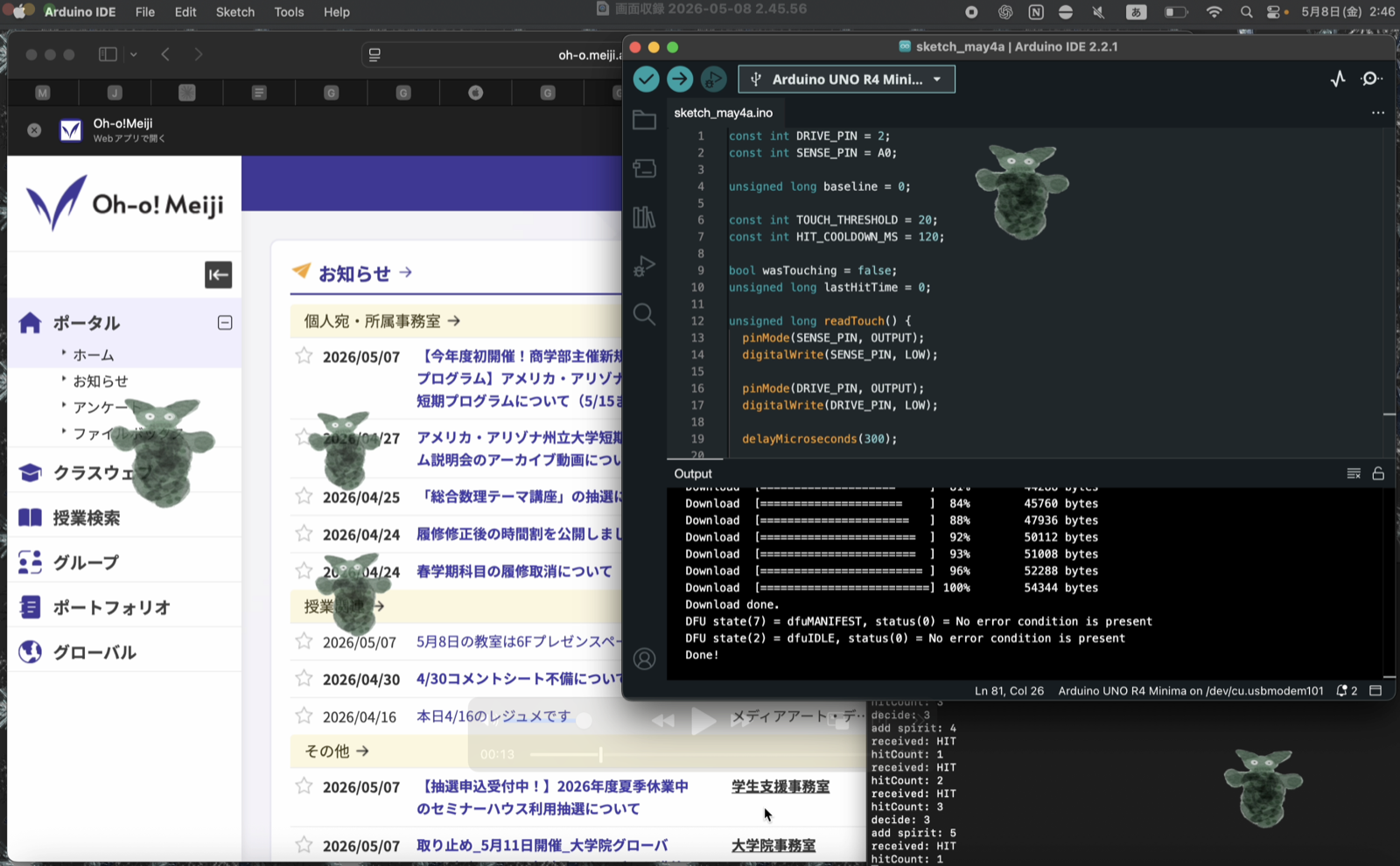
Task: Click the play button on video overlay
Action: tap(703, 721)
